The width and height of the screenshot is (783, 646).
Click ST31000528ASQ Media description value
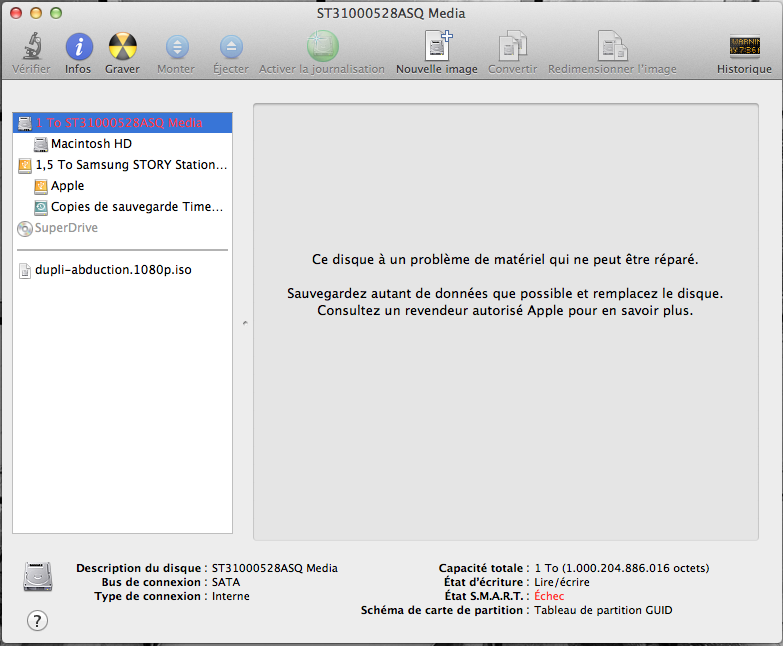(x=275, y=568)
